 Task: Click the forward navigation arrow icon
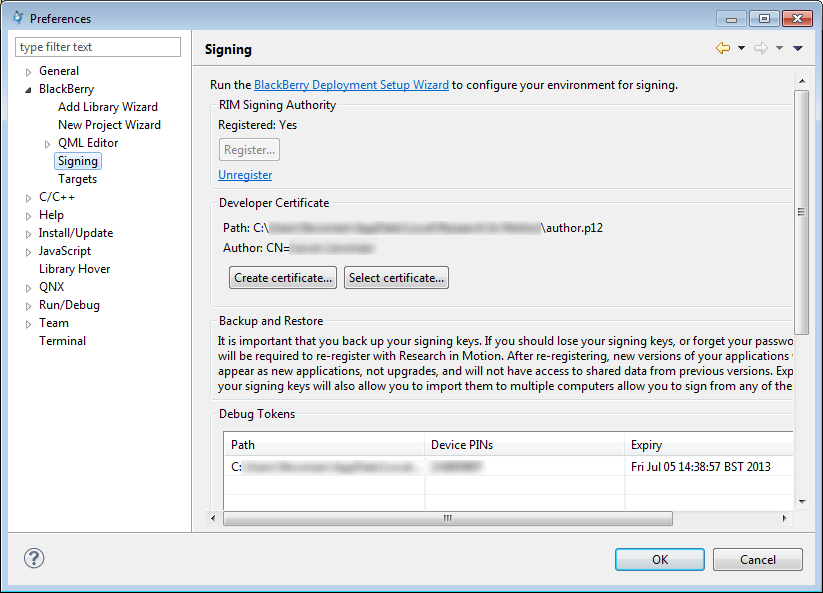[x=761, y=48]
